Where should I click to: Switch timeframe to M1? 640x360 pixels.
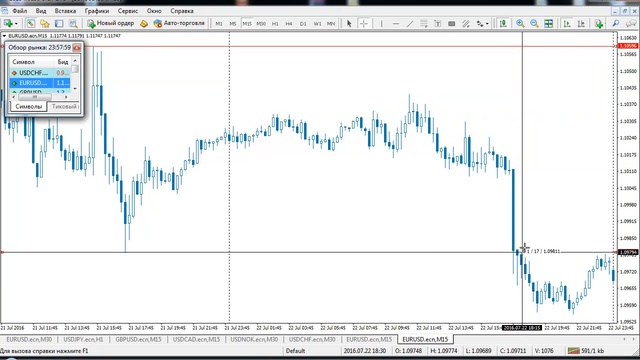pos(219,24)
